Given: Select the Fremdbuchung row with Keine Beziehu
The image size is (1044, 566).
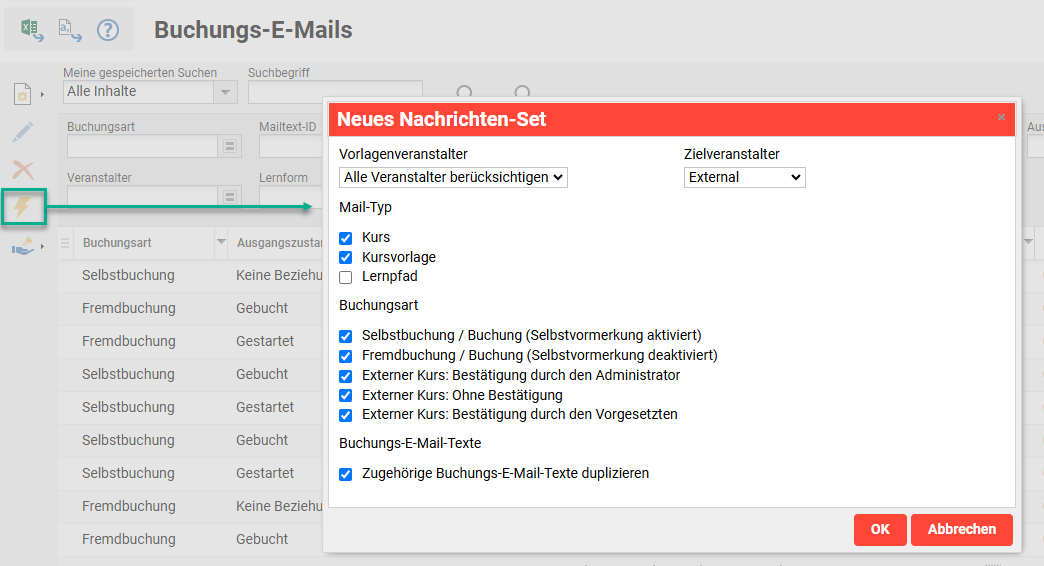Looking at the screenshot, I should click(191, 506).
